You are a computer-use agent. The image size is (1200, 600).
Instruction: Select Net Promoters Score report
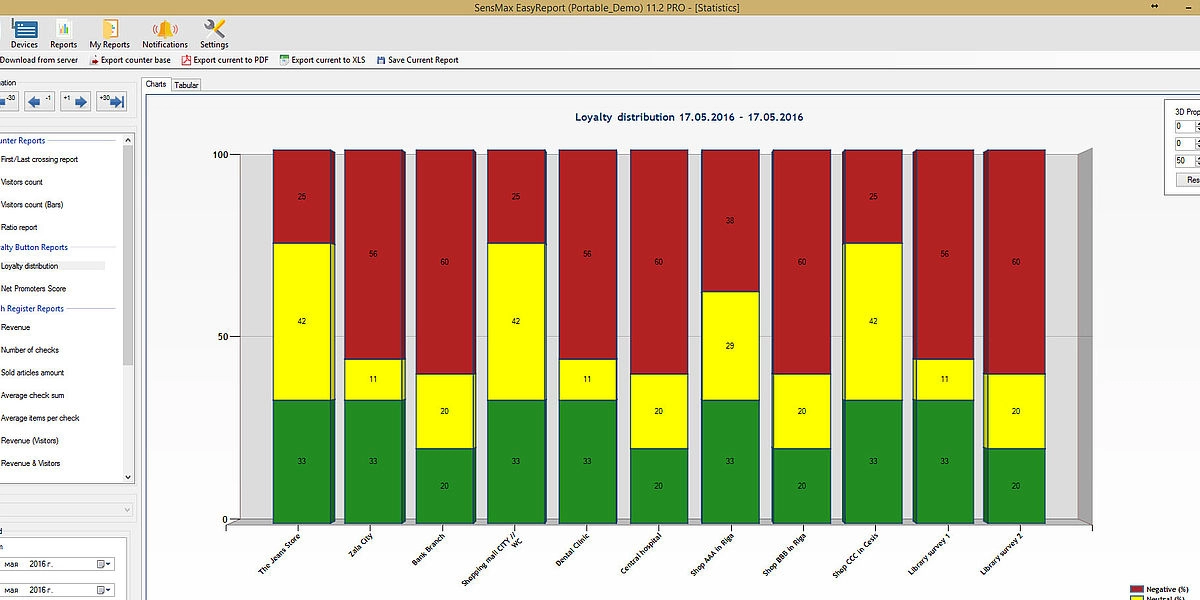(34, 288)
